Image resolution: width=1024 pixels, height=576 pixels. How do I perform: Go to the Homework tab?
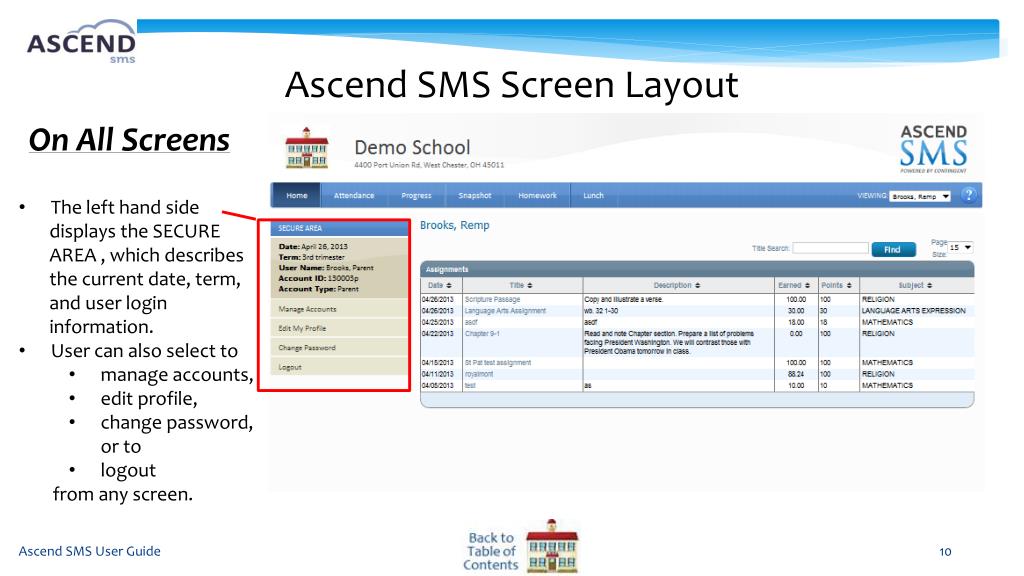pyautogui.click(x=537, y=195)
